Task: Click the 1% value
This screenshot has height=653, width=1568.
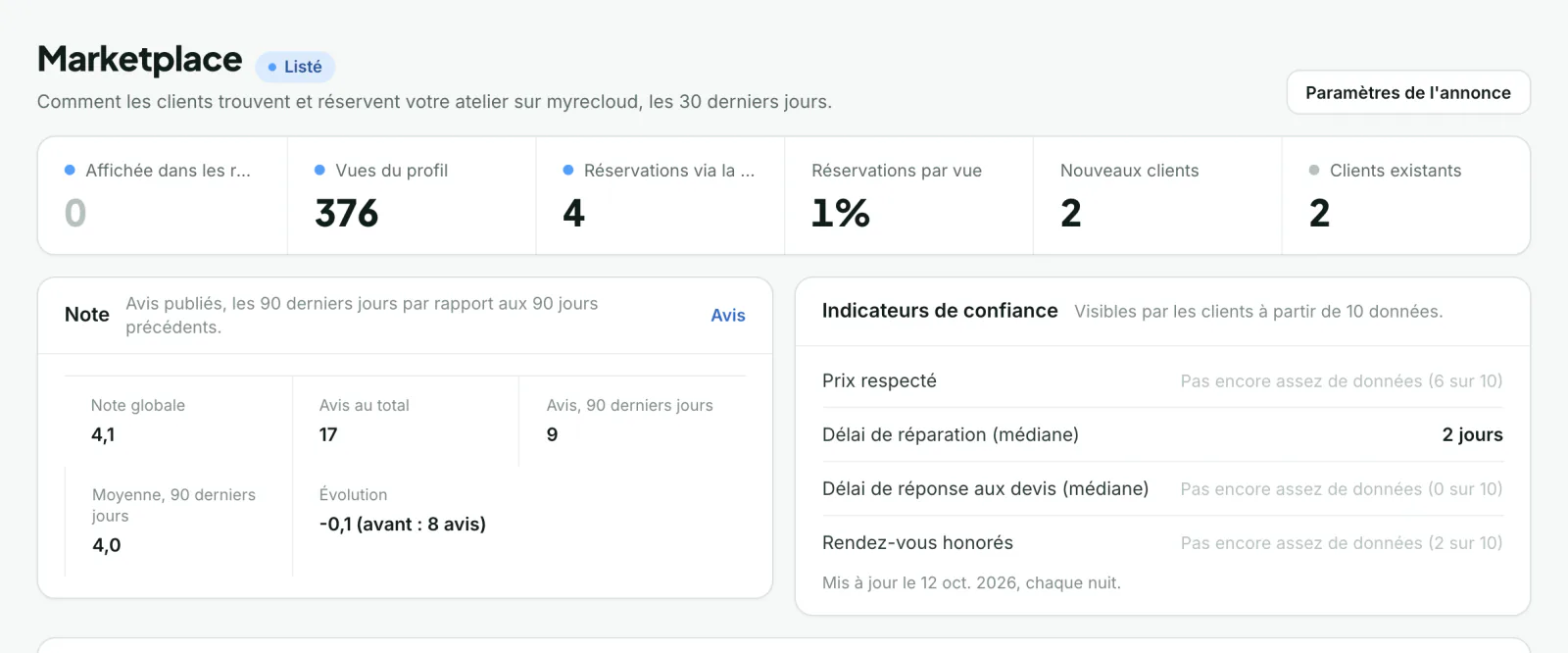Action: point(841,213)
